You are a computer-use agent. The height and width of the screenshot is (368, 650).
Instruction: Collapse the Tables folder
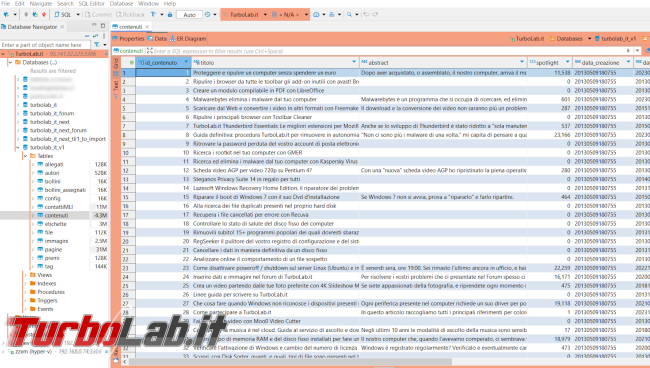click(26, 156)
